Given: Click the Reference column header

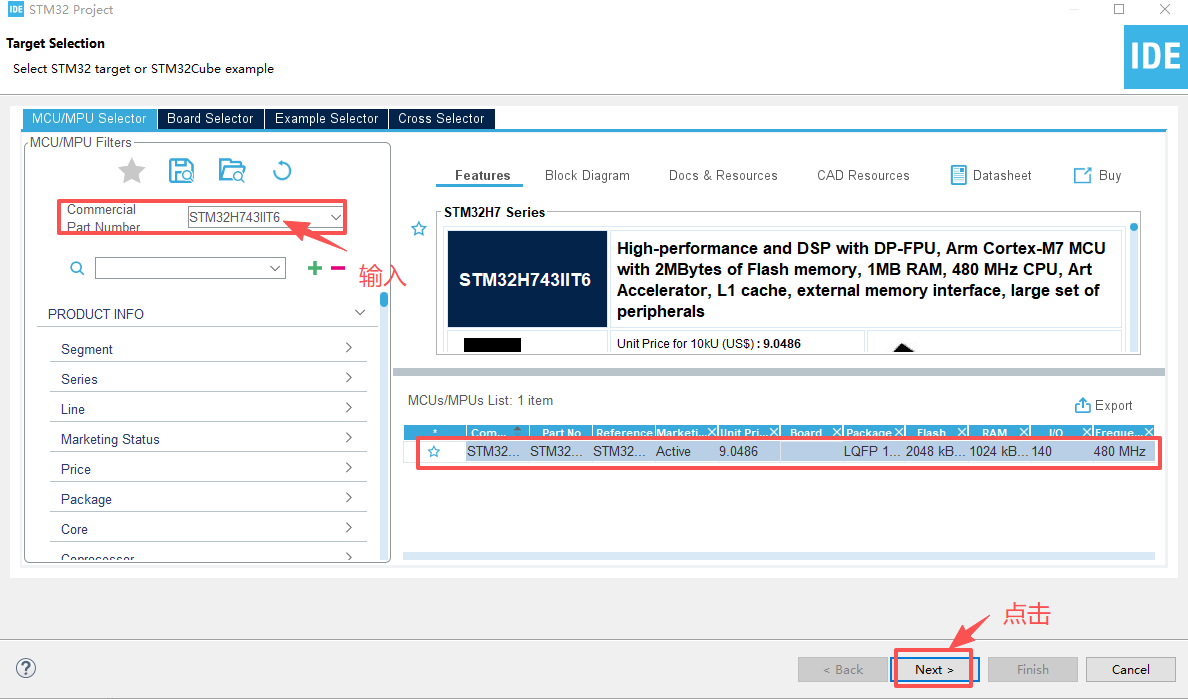Looking at the screenshot, I should click(x=624, y=432).
